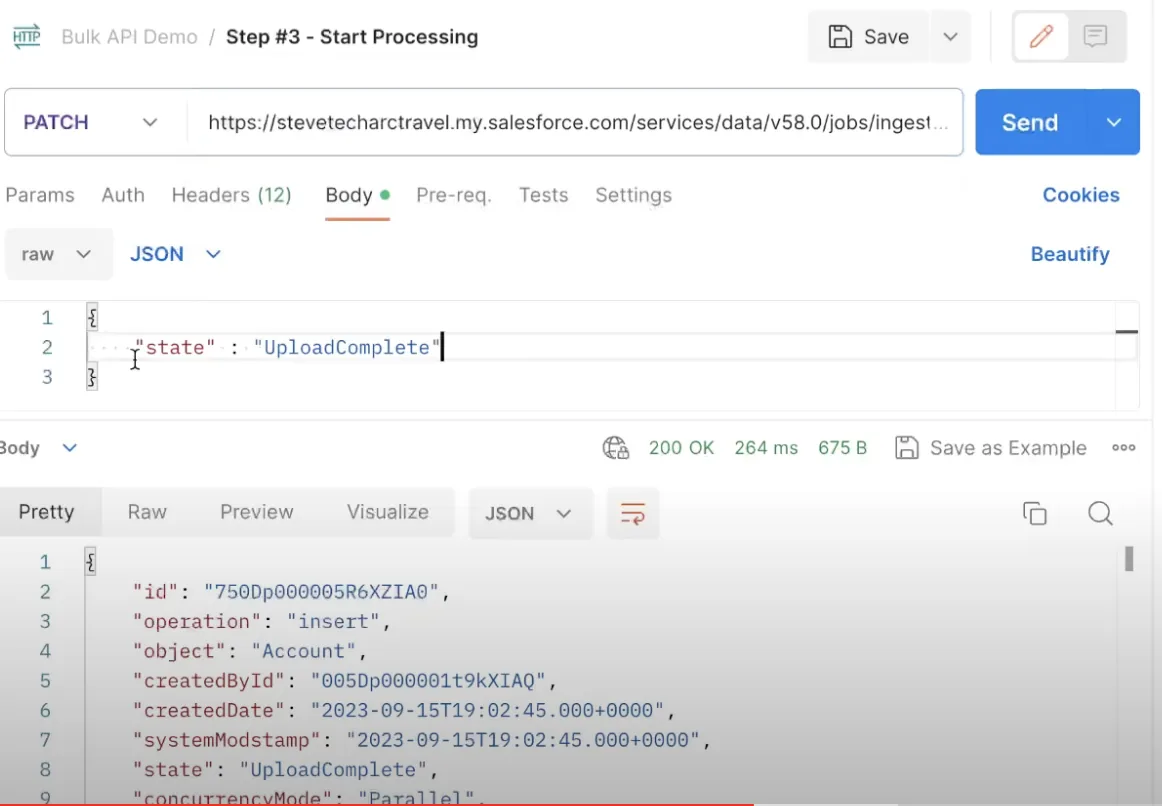Image resolution: width=1162 pixels, height=806 pixels.
Task: Click the response pane vertical scrollbar
Action: pos(1129,559)
